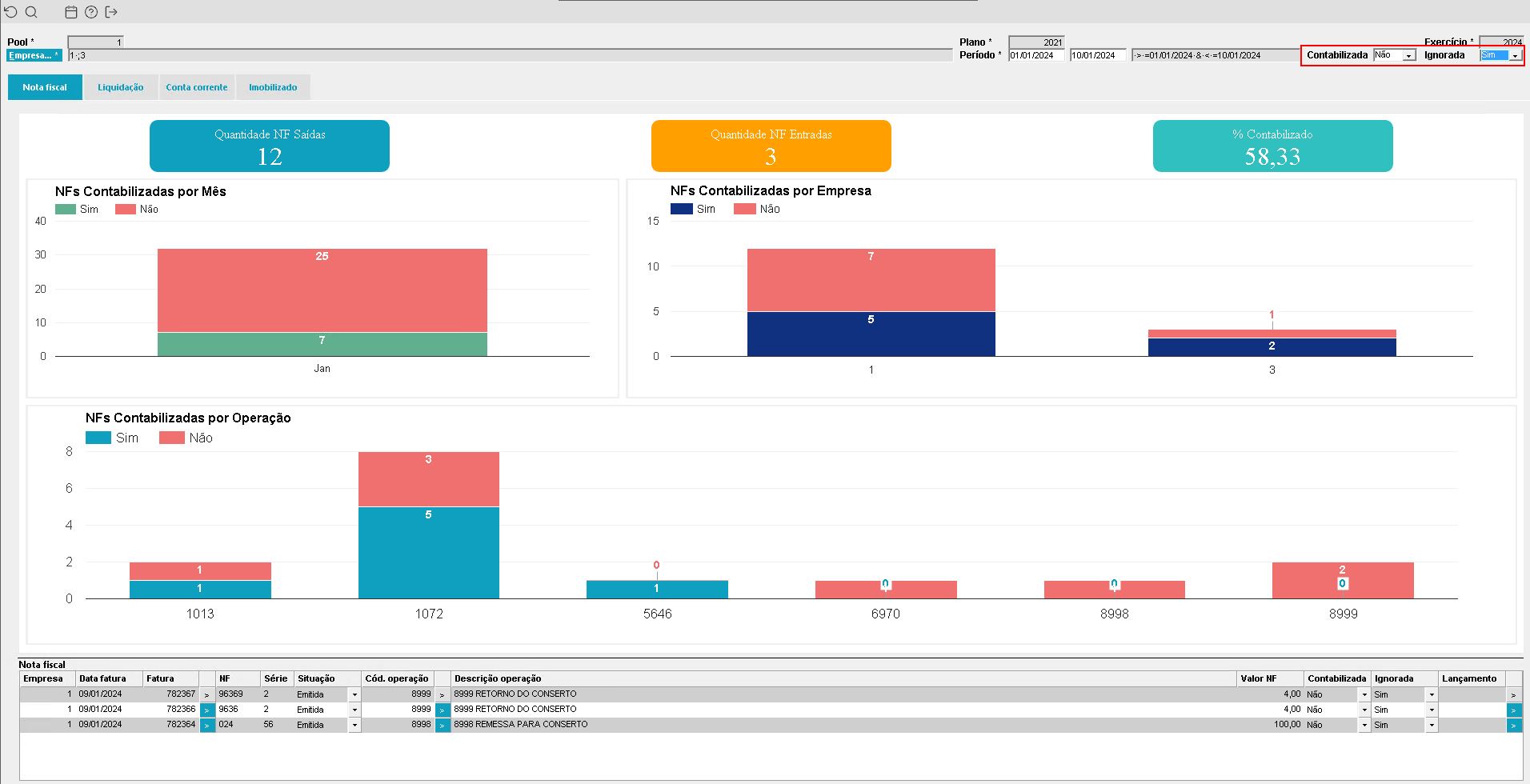Click navy Sim bar for Empresa 1
1530x784 pixels.
click(x=871, y=334)
